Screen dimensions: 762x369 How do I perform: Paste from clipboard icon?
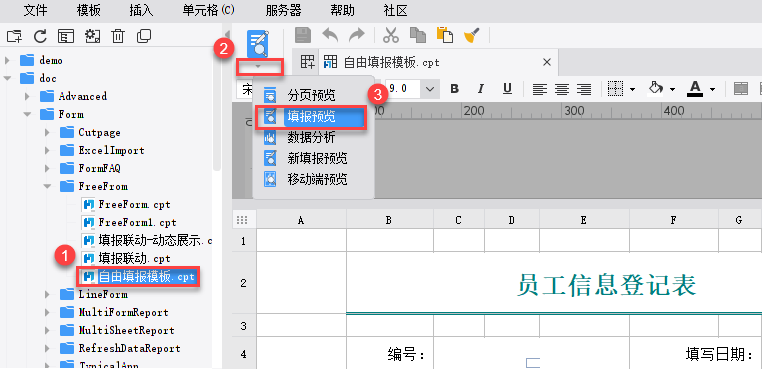[445, 35]
